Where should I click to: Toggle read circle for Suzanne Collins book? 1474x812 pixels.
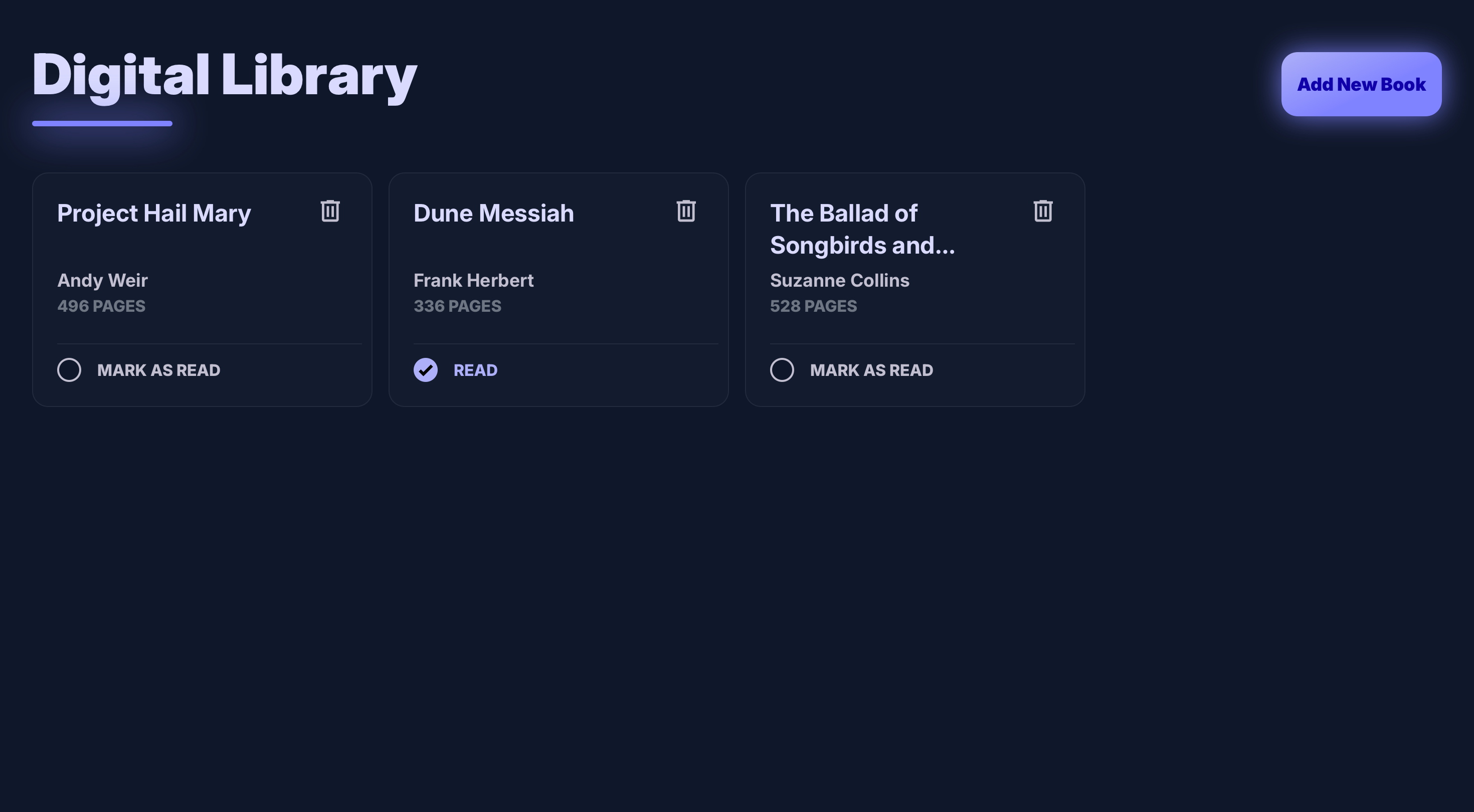click(x=782, y=370)
